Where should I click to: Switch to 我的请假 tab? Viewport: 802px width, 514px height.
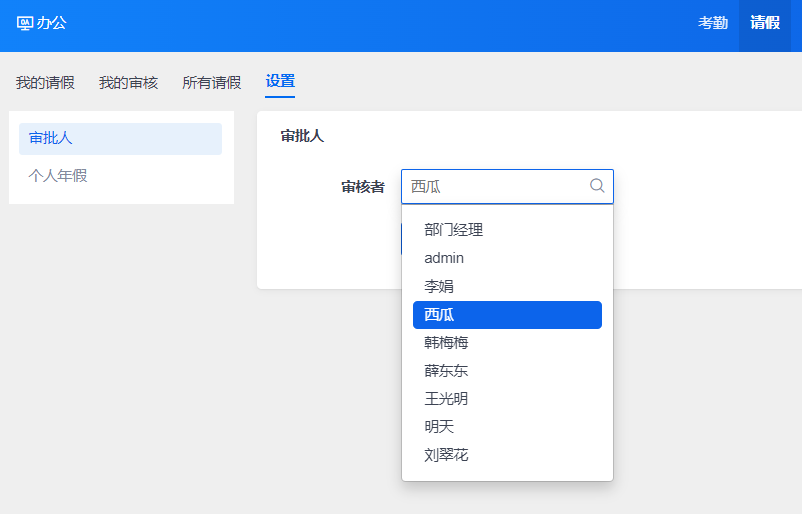[45, 83]
